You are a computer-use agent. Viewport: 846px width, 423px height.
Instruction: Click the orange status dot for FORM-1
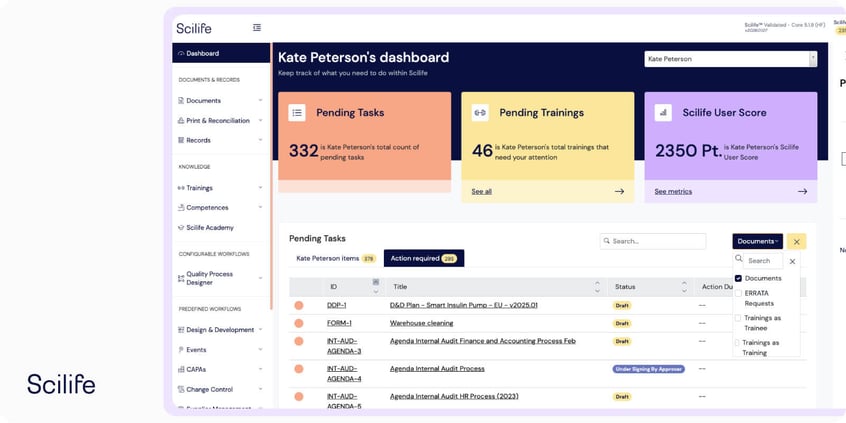coord(299,323)
